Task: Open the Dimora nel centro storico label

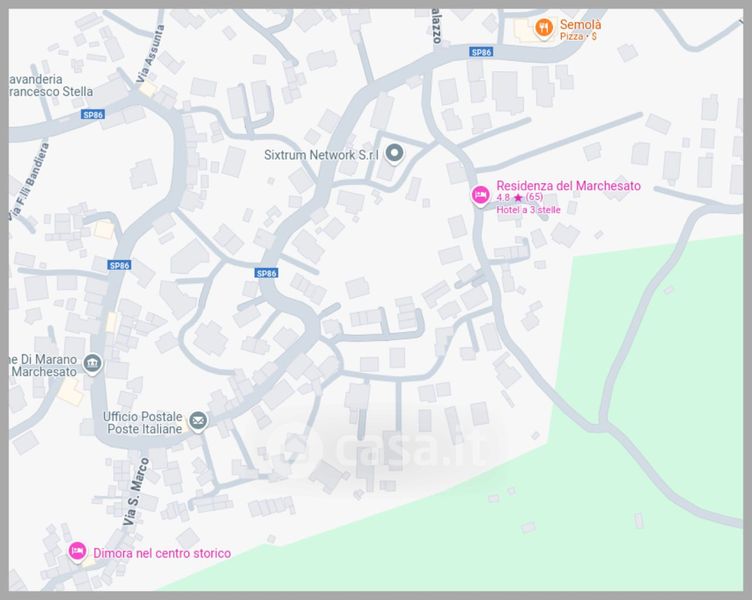Action: point(162,553)
